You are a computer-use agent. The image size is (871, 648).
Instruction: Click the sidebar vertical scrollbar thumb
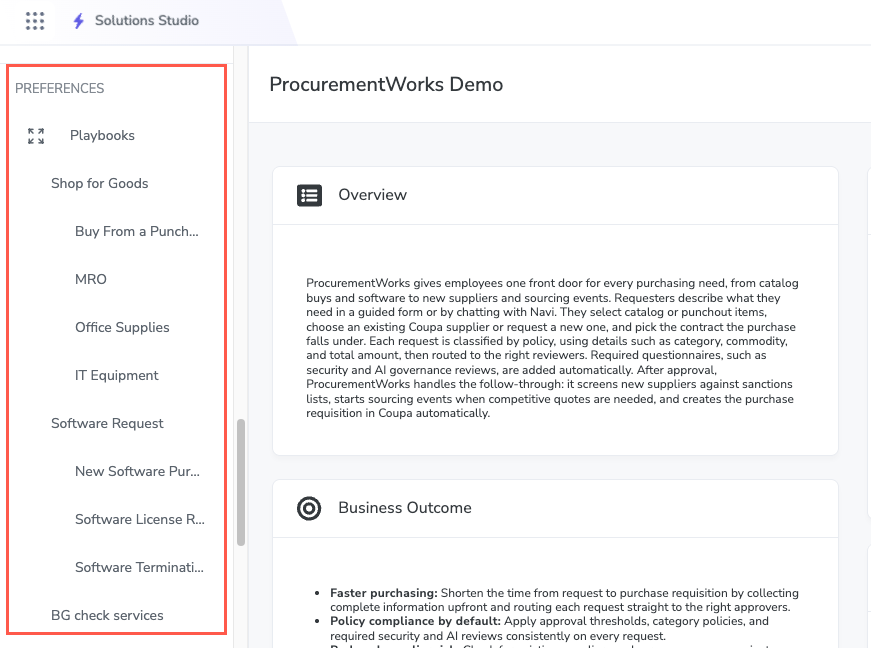click(241, 483)
